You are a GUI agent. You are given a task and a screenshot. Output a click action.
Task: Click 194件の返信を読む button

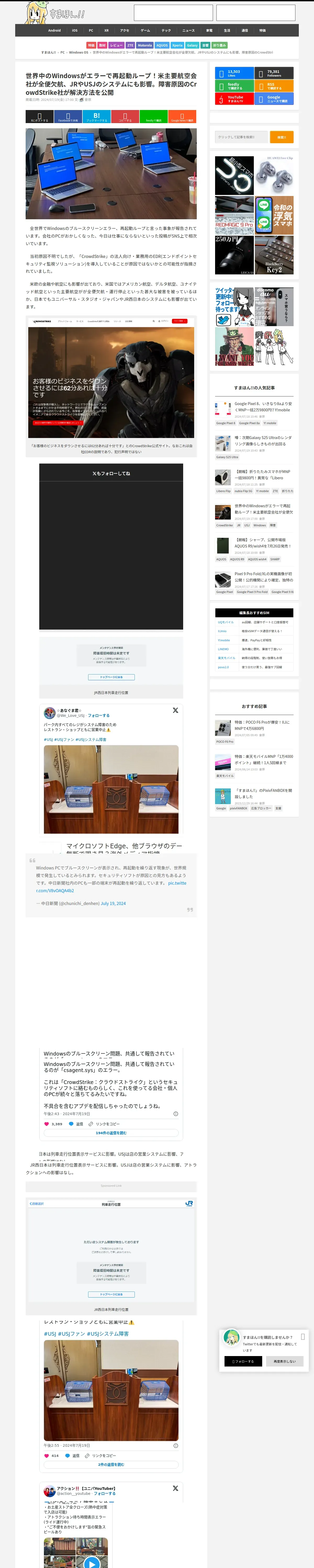click(x=111, y=1133)
